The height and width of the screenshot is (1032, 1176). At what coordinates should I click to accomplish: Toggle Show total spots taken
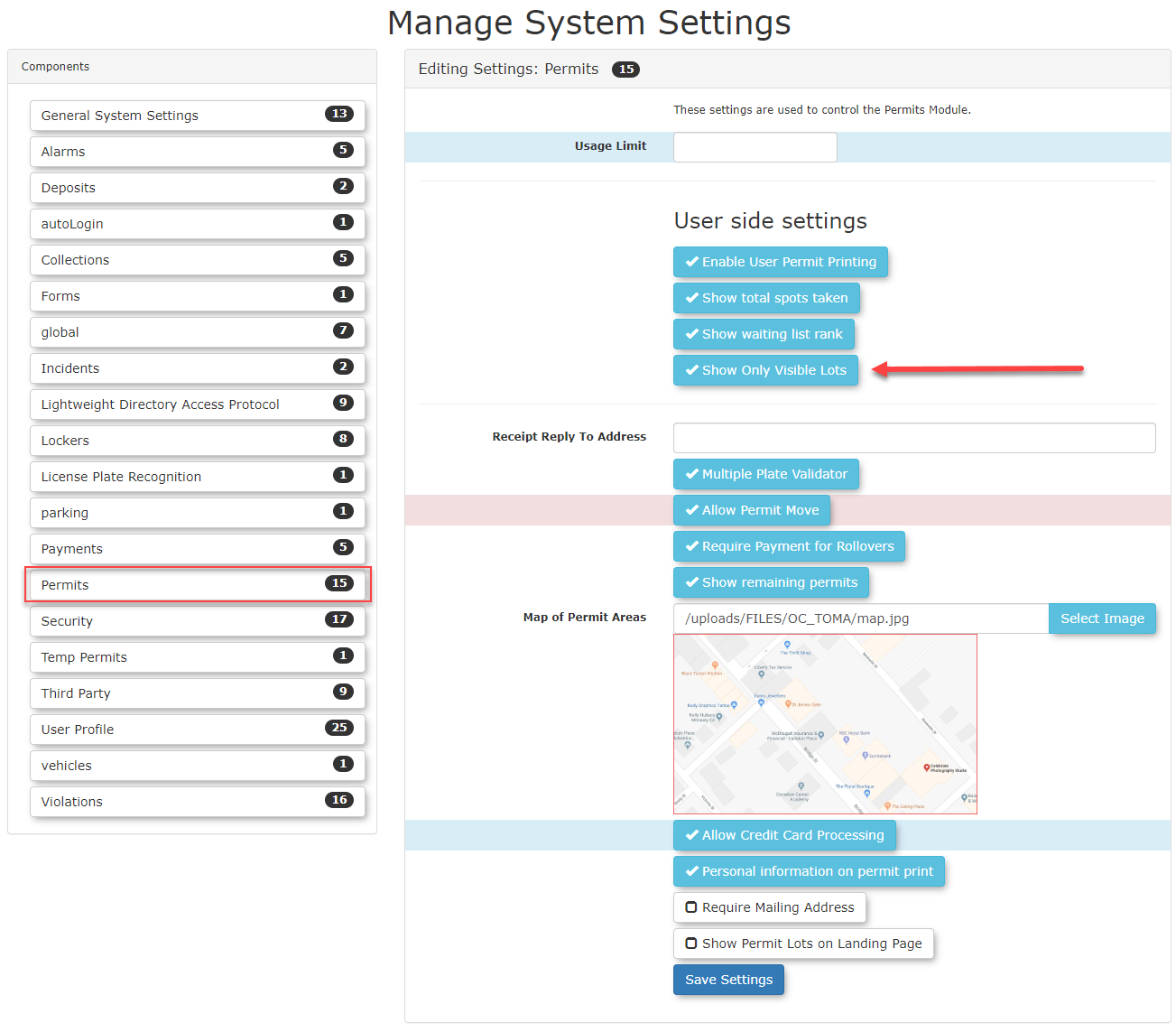coord(766,298)
